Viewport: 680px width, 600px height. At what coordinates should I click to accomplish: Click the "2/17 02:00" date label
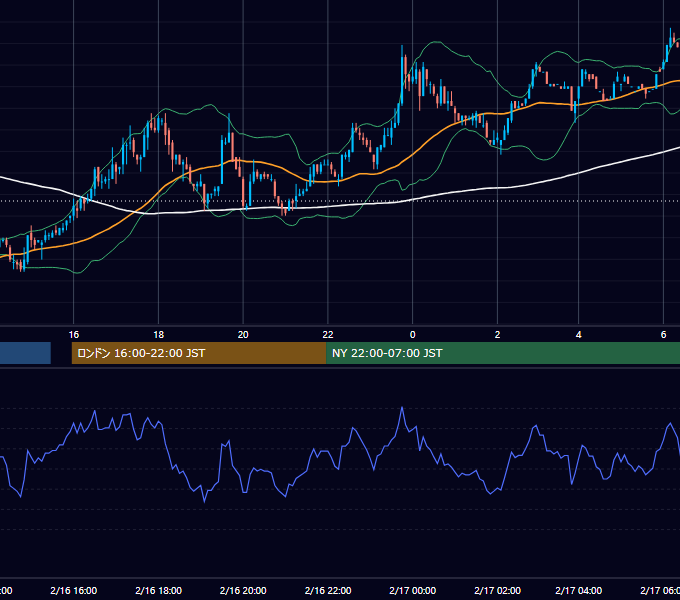pos(497,590)
